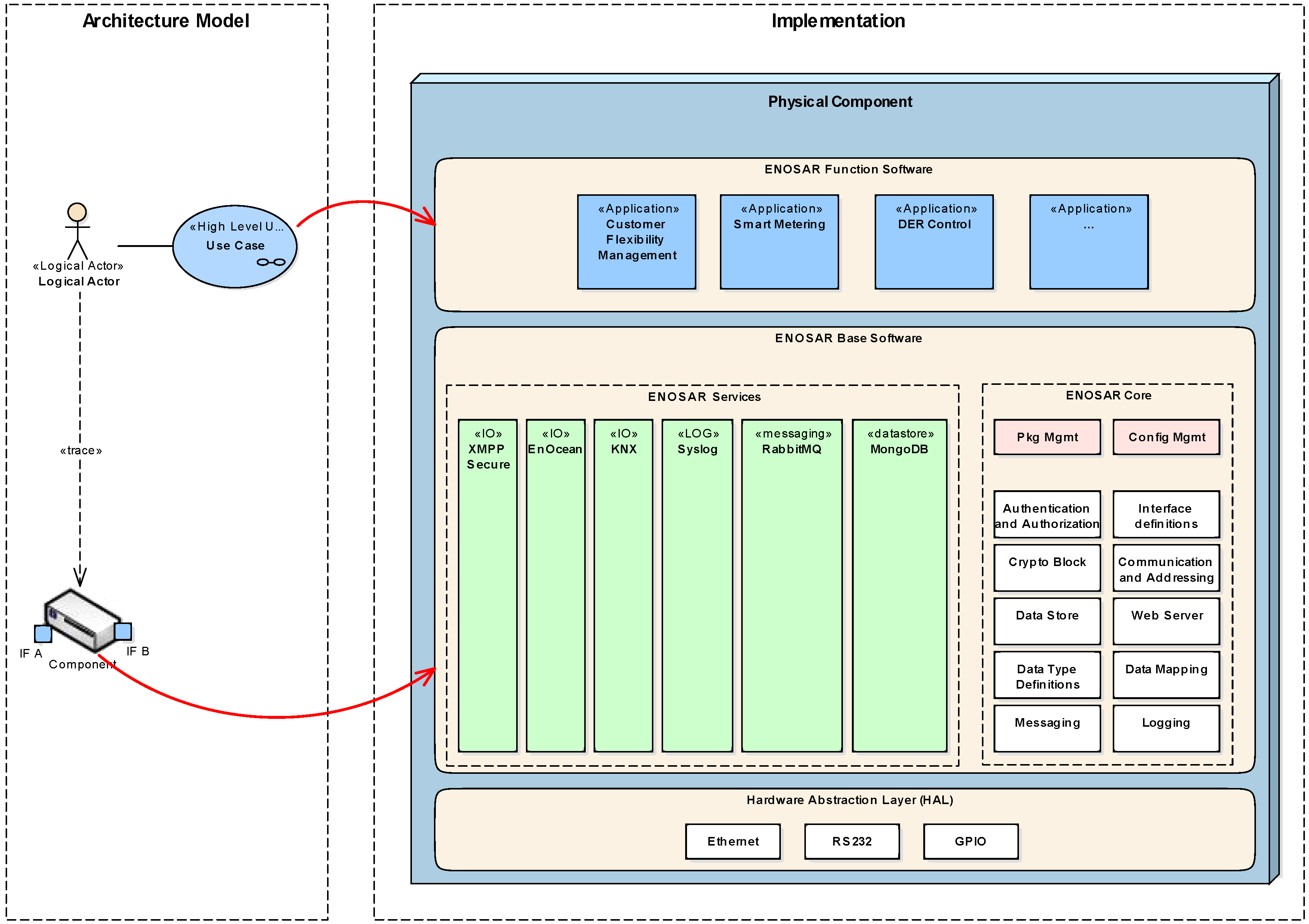Screen dimensions: 1309x924
Task: Select the Smart Metering application block
Action: 779,242
